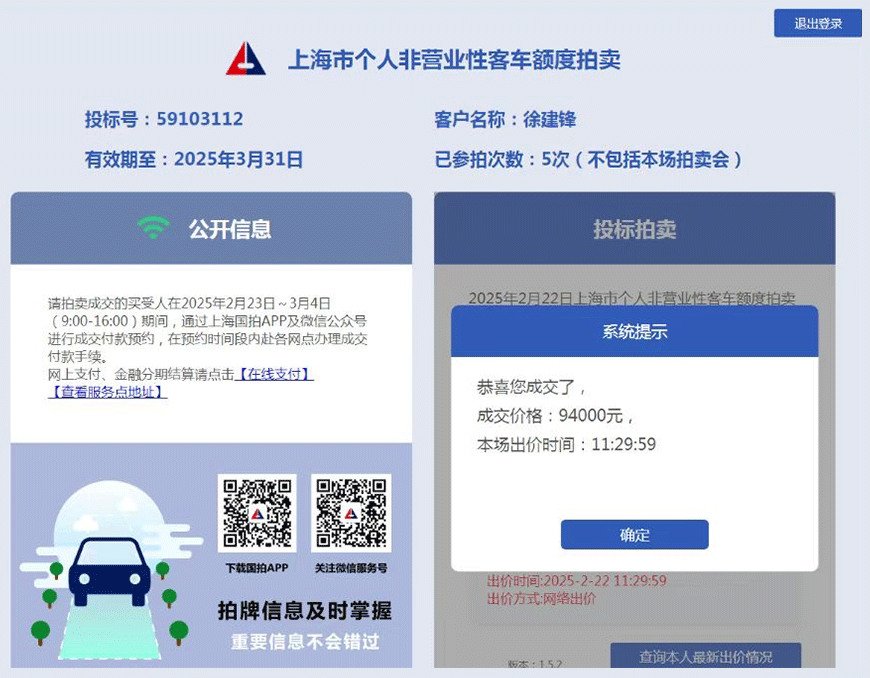Select the 投标拍卖 panel header
870x678 pixels.
(634, 229)
